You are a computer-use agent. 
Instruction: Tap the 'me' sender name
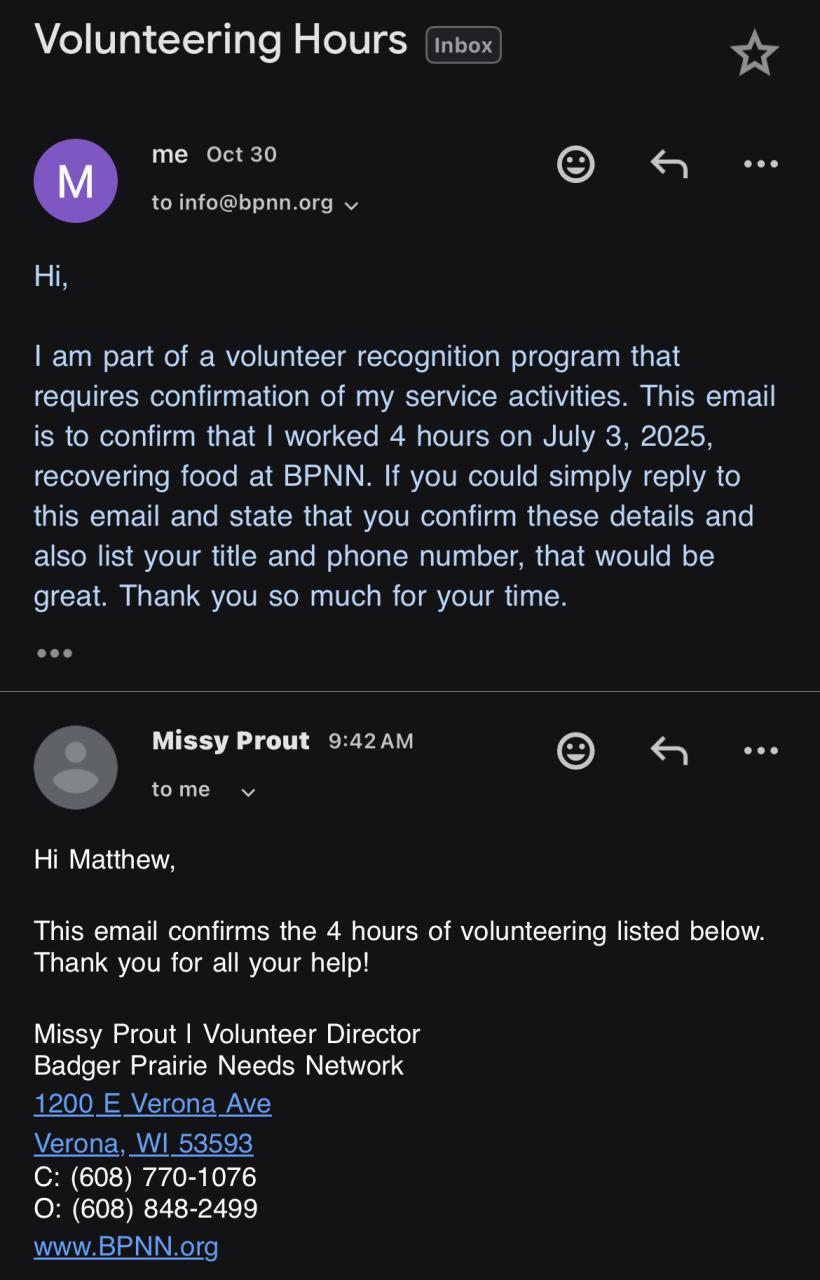point(170,154)
